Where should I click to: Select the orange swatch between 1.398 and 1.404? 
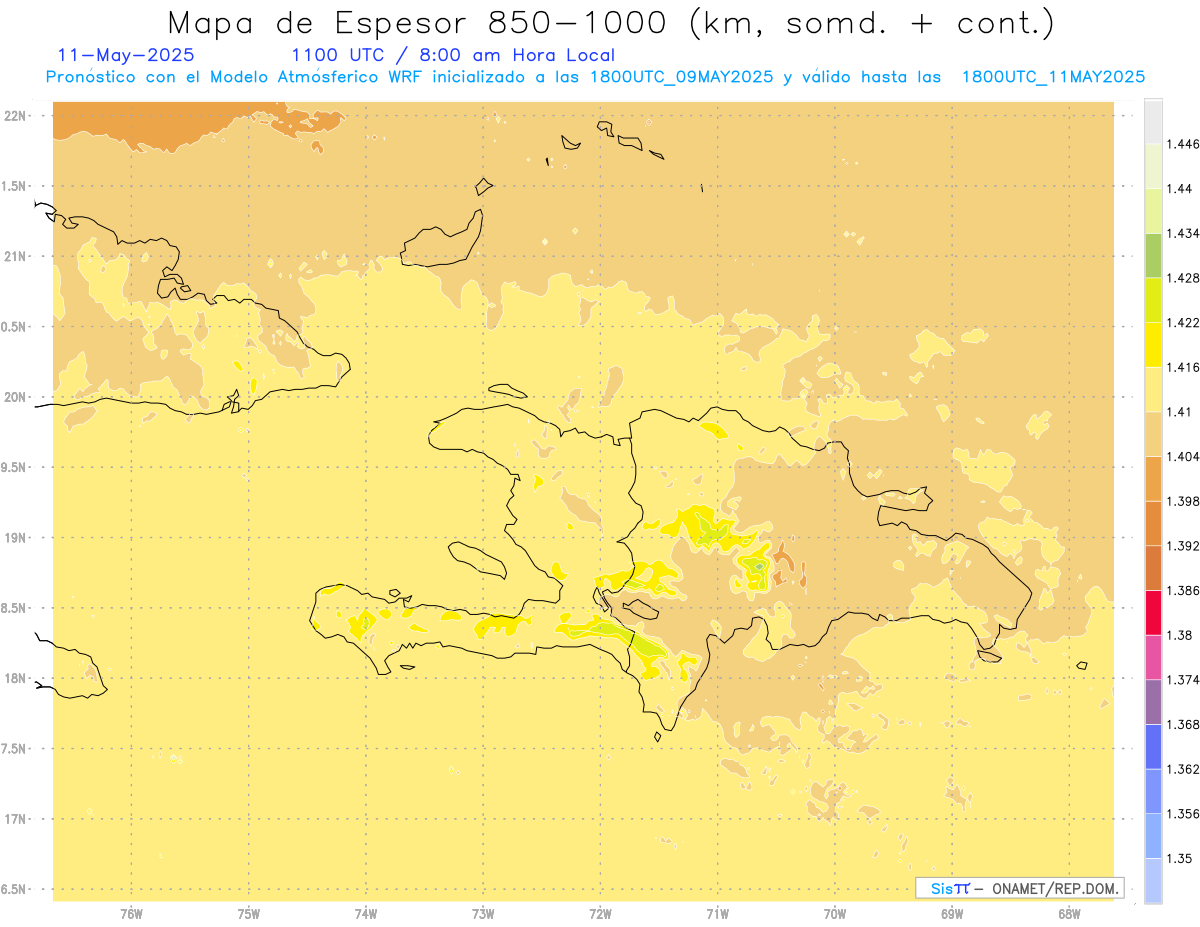pos(1153,479)
